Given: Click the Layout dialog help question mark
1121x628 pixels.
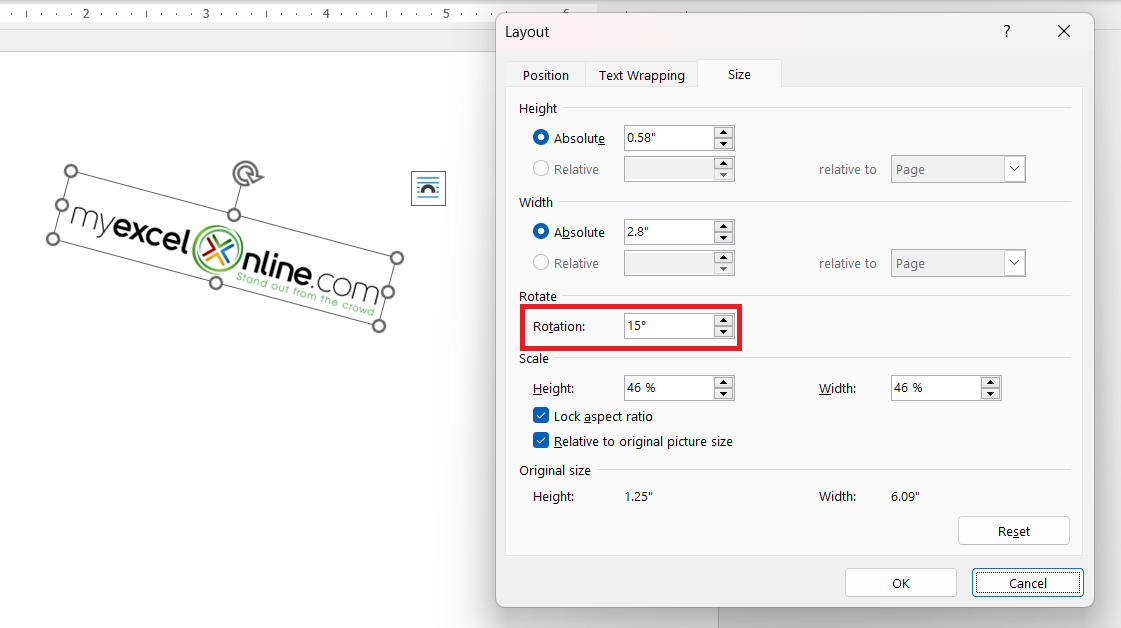Looking at the screenshot, I should (1007, 31).
